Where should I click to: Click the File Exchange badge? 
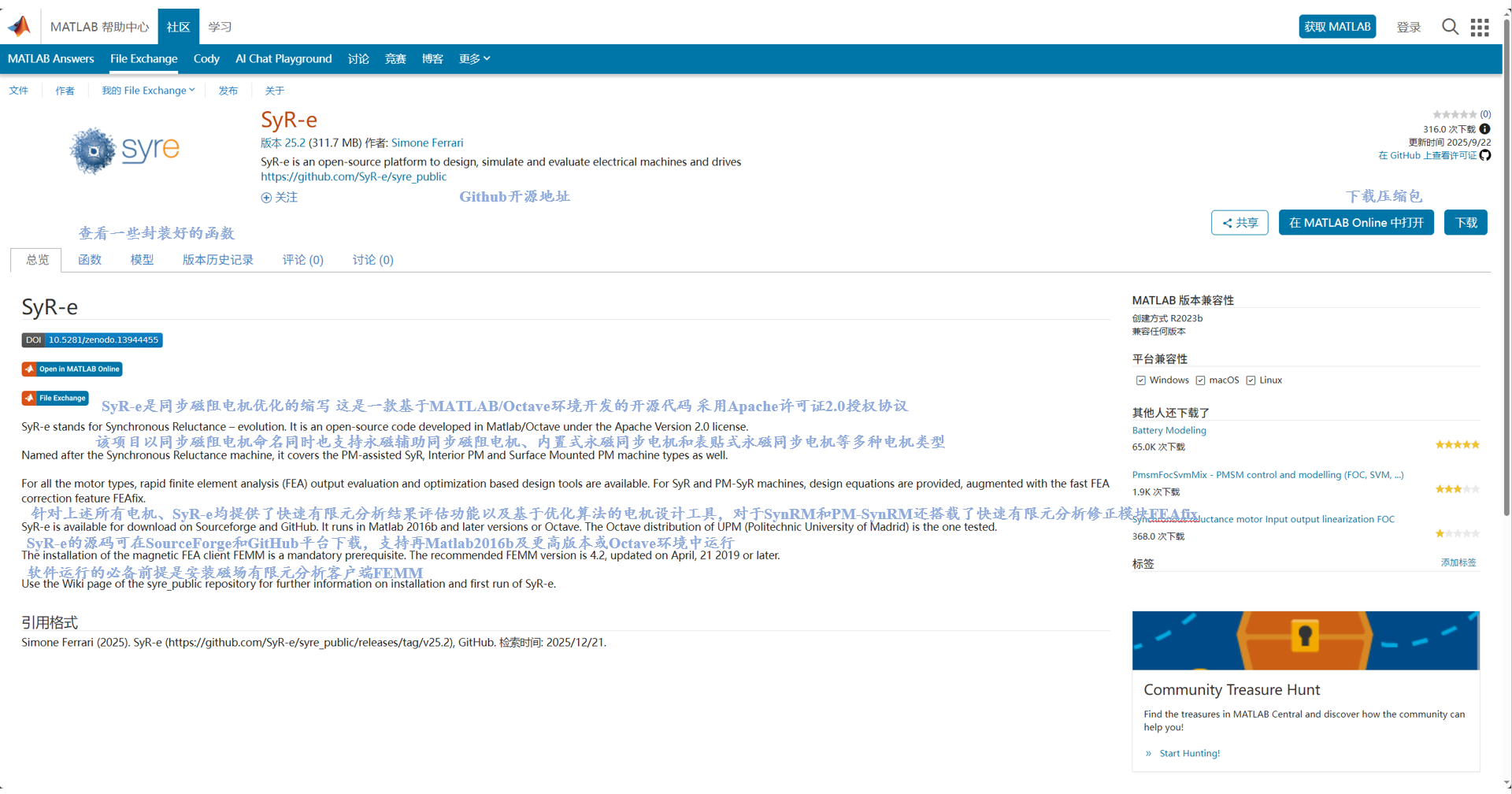click(55, 398)
